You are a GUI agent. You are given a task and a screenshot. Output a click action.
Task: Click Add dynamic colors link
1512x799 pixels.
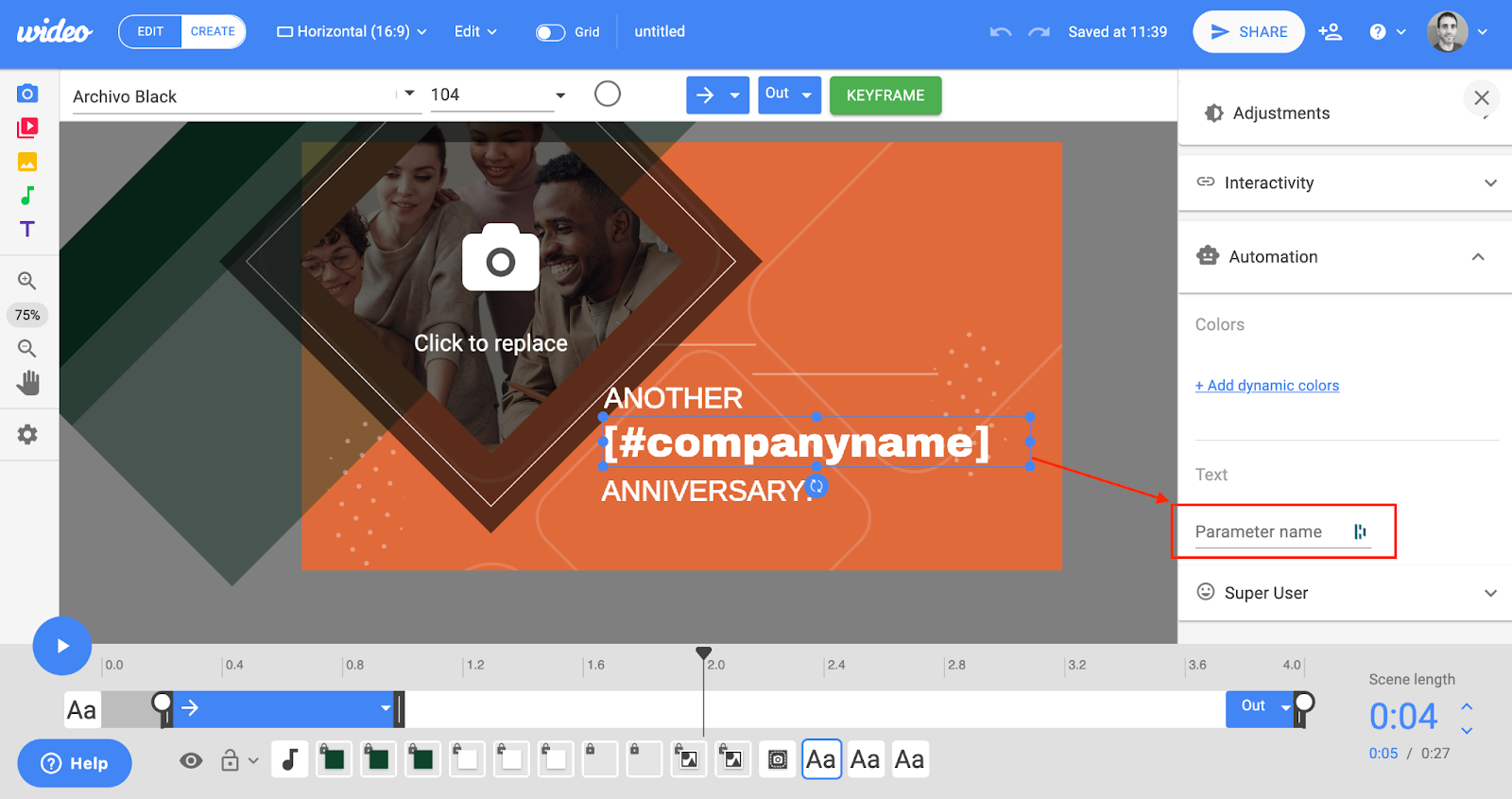1267,386
